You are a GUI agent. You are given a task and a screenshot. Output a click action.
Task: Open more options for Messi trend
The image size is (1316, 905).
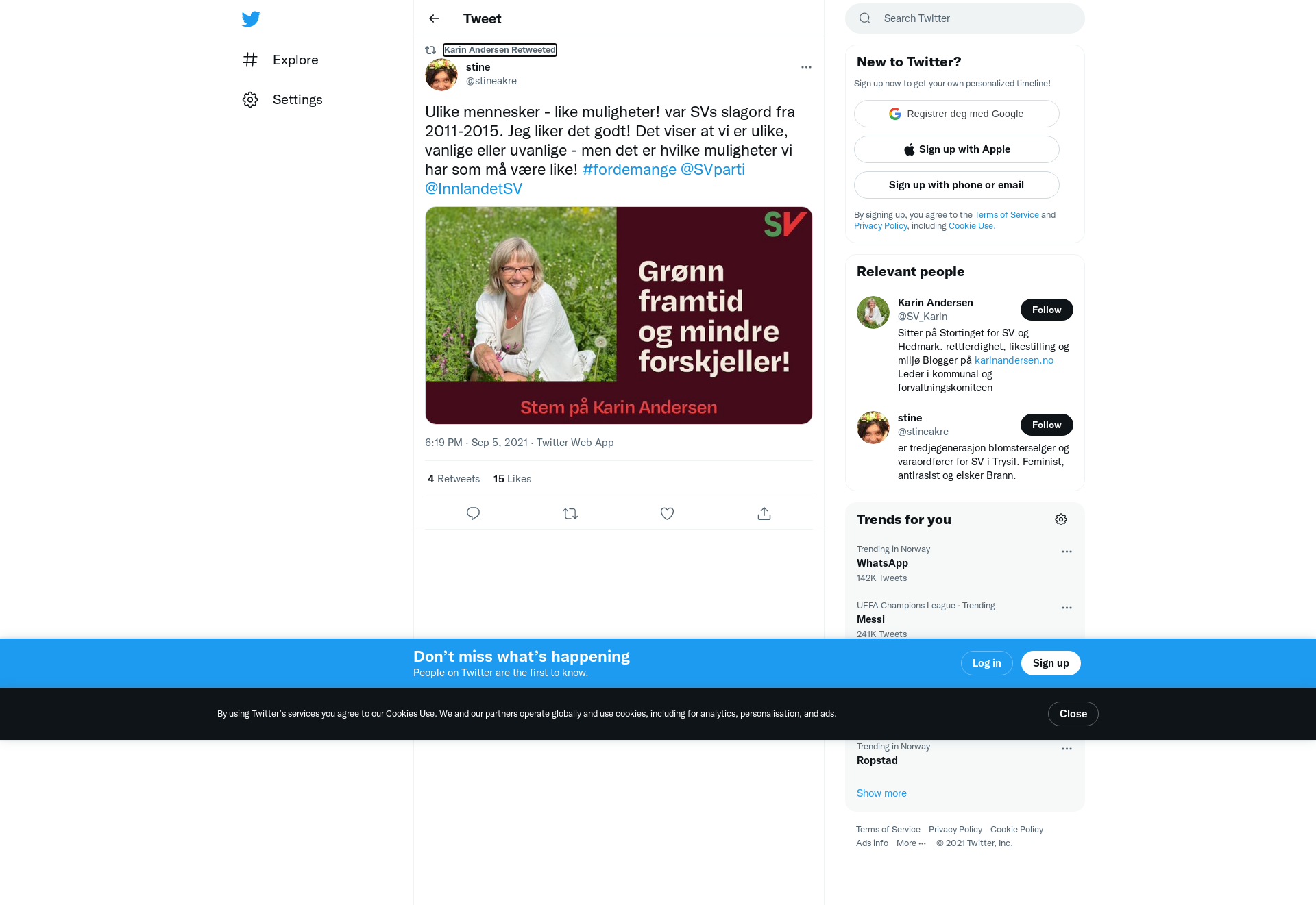click(x=1067, y=608)
